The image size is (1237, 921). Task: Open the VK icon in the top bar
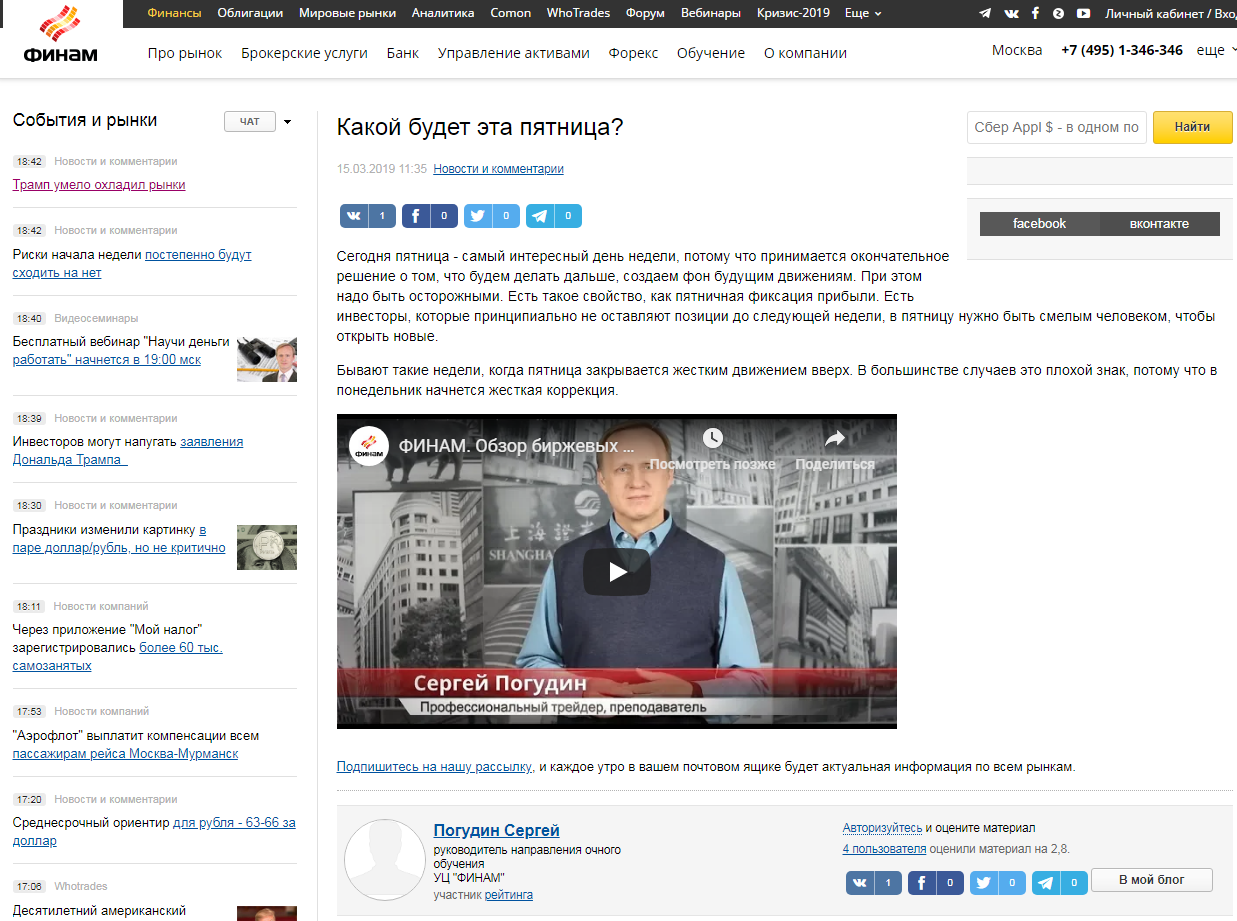pyautogui.click(x=1011, y=13)
